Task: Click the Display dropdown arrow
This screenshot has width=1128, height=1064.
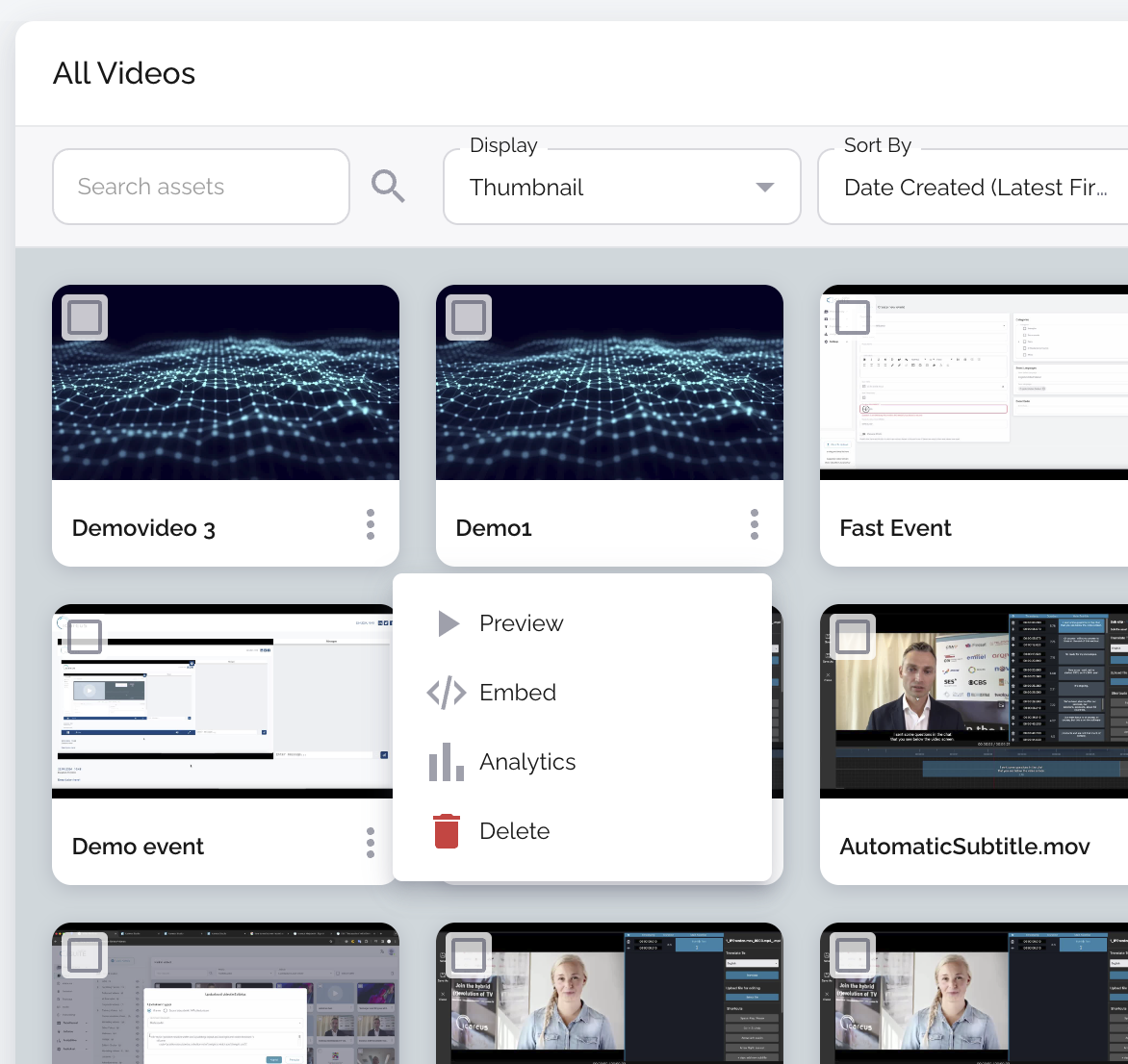Action: [765, 188]
